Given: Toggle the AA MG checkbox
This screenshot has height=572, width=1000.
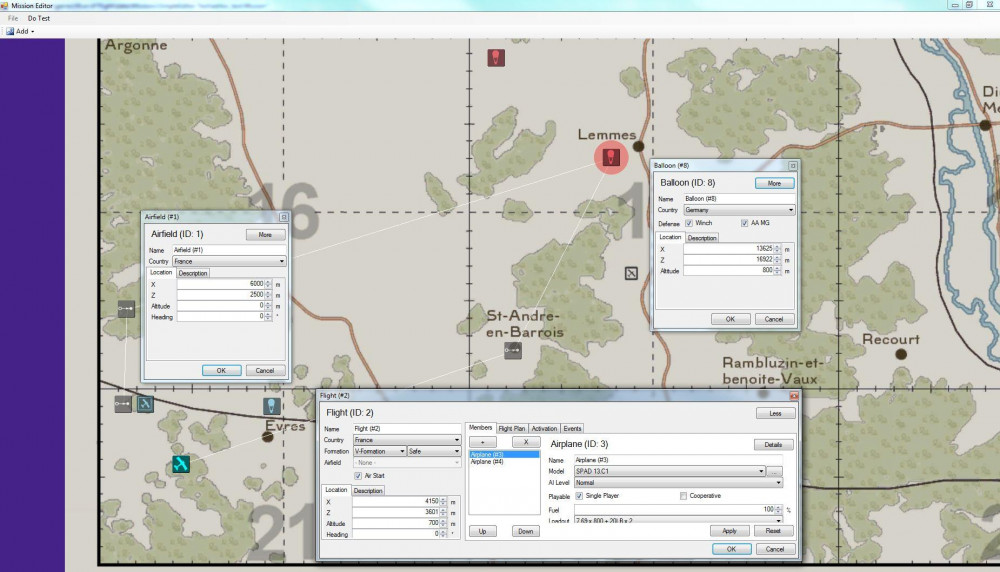Looking at the screenshot, I should tap(743, 223).
